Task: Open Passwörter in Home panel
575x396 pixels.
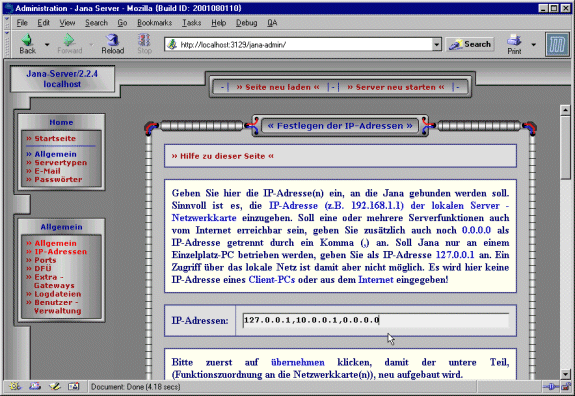Action: (54, 179)
